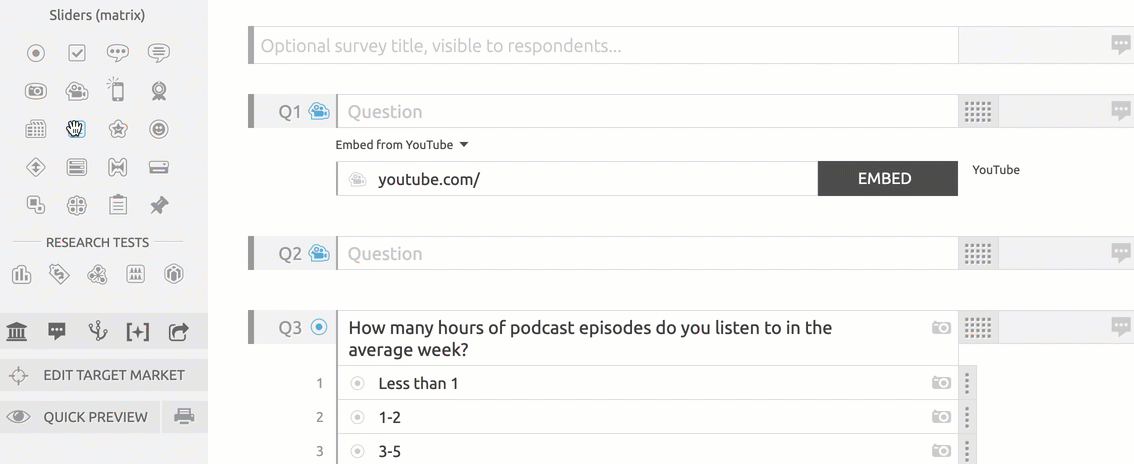Pick the mobile phone question type icon
Viewport: 1134px width, 464px height.
[118, 91]
